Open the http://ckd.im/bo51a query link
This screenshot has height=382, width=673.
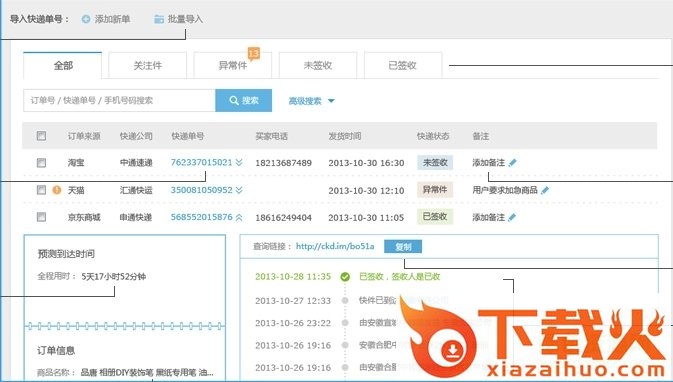pos(335,246)
